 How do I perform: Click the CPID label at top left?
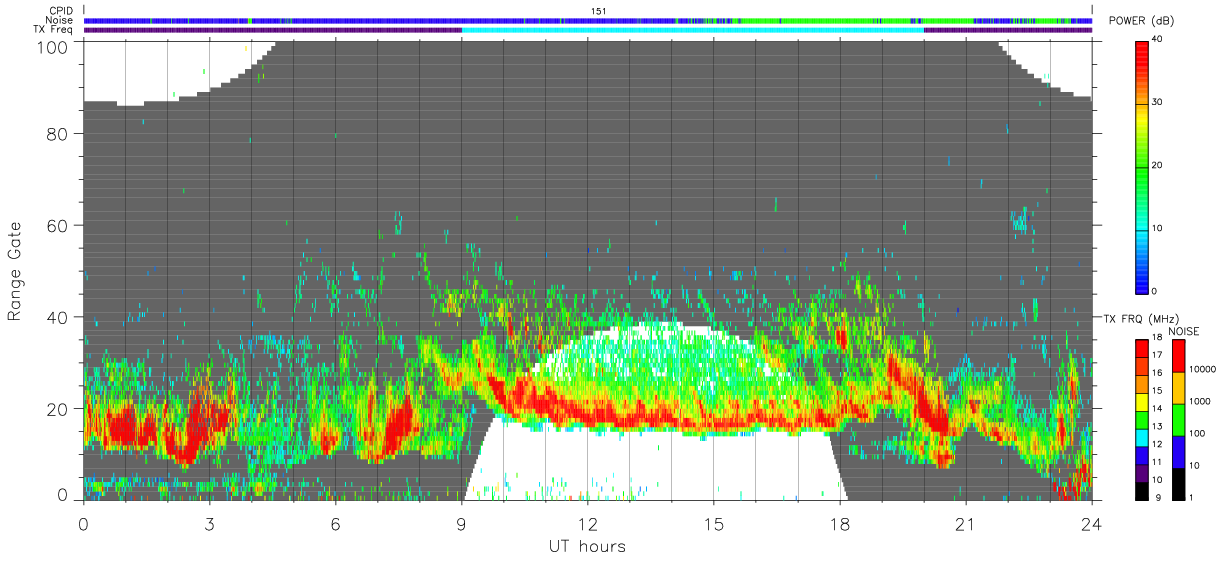click(61, 11)
